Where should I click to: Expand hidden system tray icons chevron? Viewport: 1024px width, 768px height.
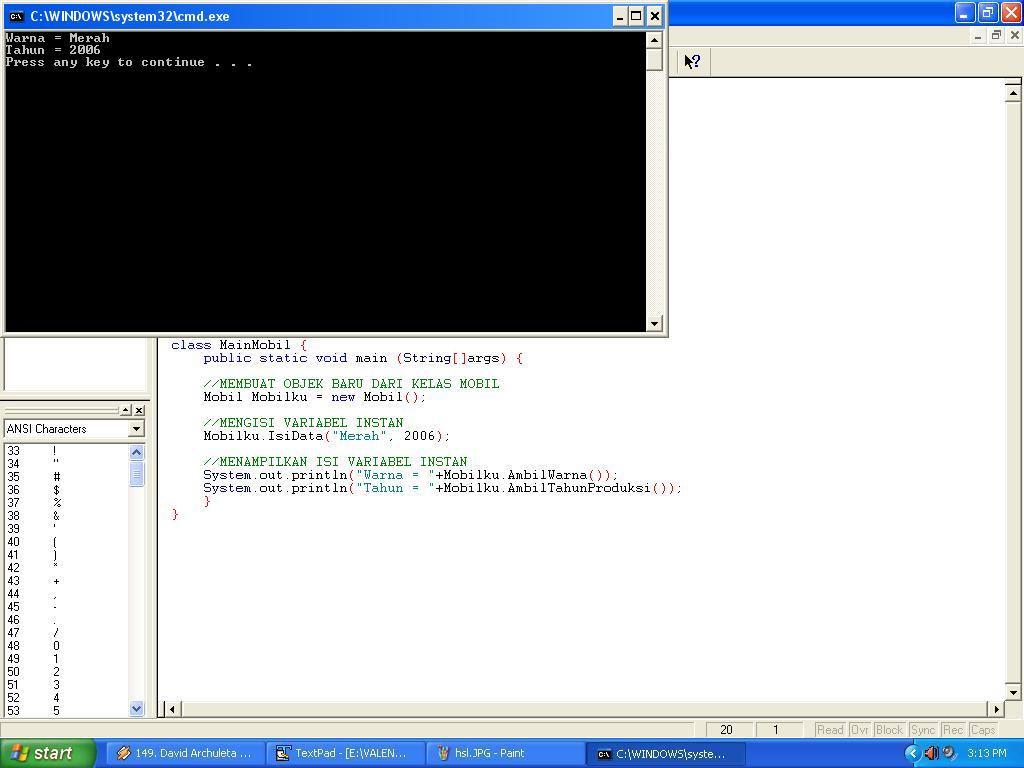pos(912,754)
